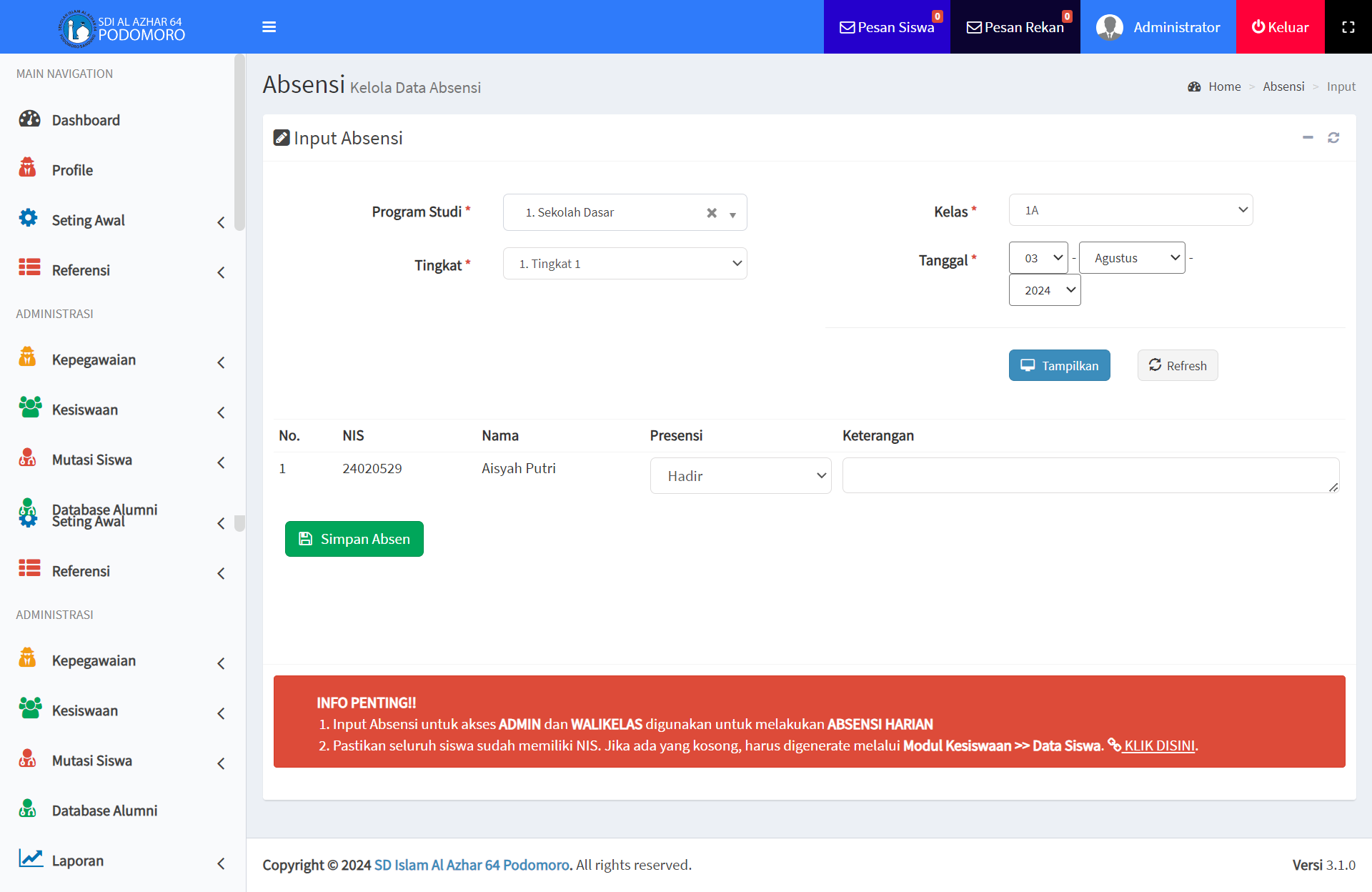
Task: Open the Tingkat 1 dropdown
Action: pyautogui.click(x=625, y=264)
